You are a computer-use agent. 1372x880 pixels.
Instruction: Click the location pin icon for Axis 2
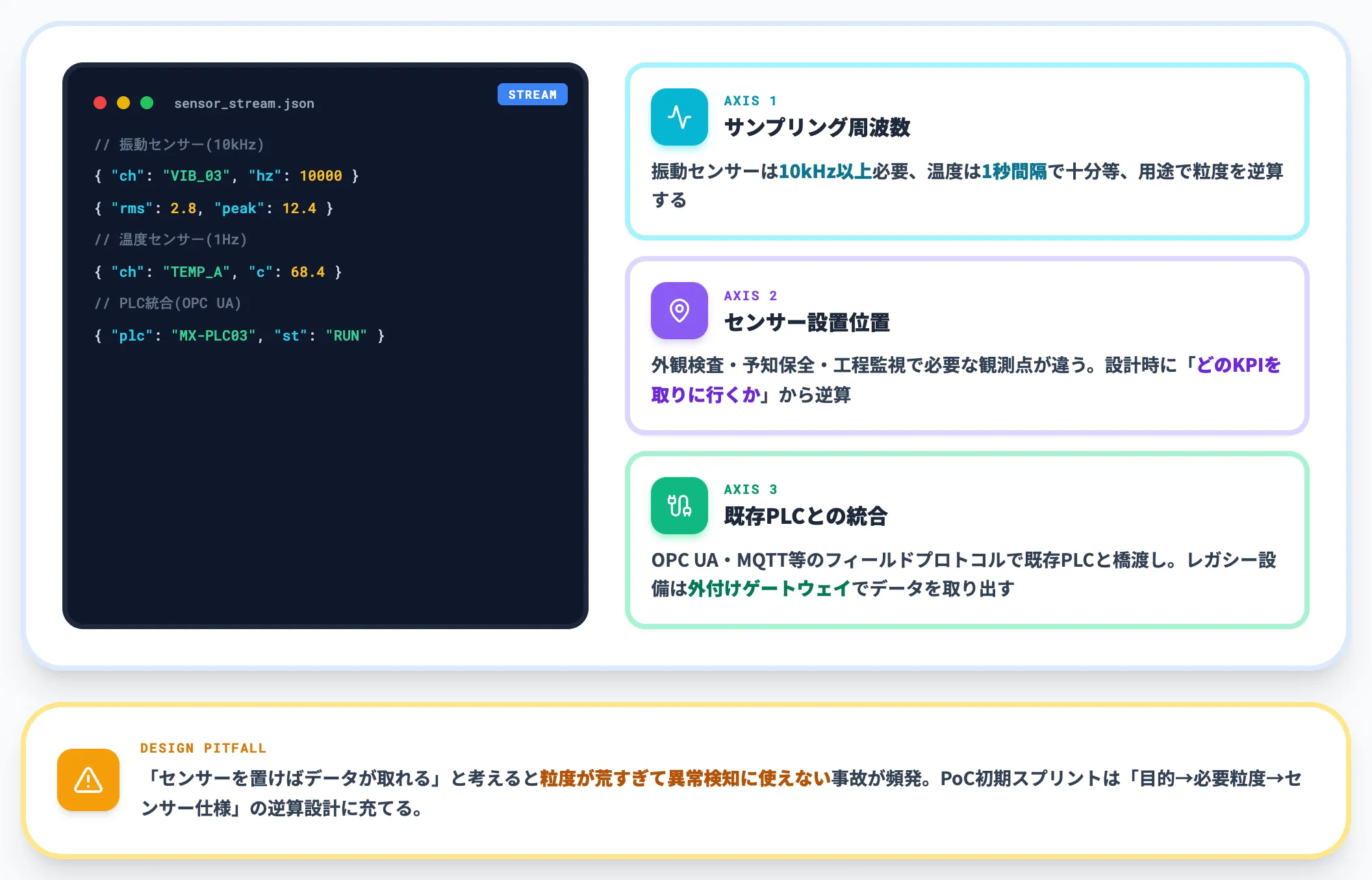click(x=680, y=311)
